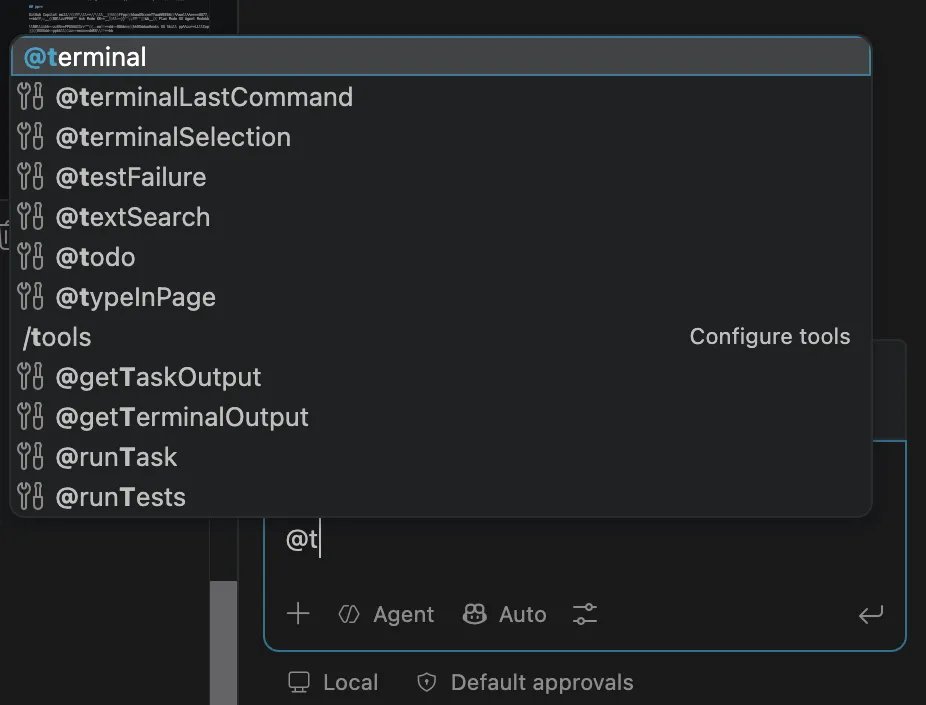Select @getTaskOutput tool suggestion
926x705 pixels.
tap(441, 377)
